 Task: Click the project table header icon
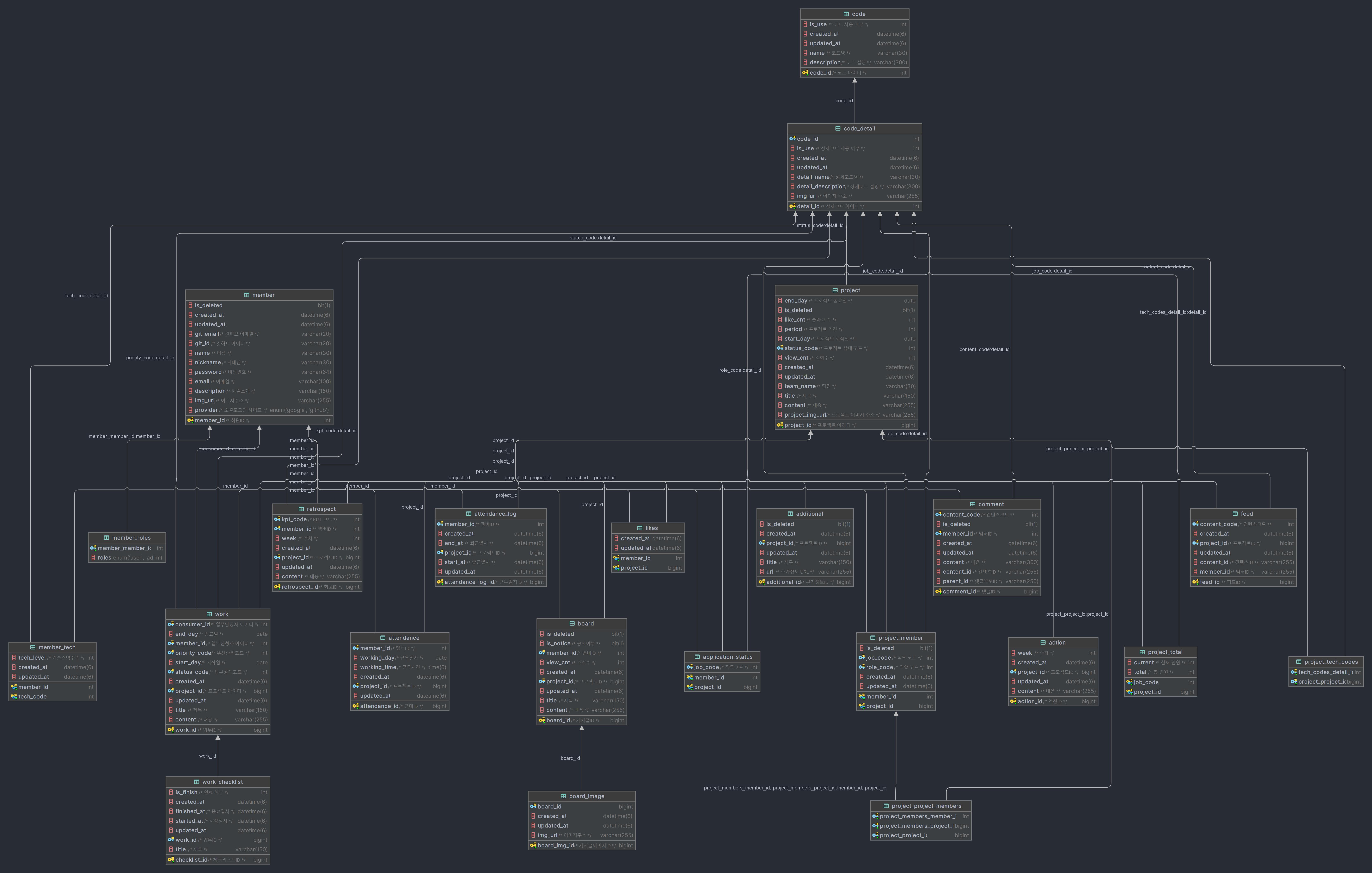click(835, 291)
